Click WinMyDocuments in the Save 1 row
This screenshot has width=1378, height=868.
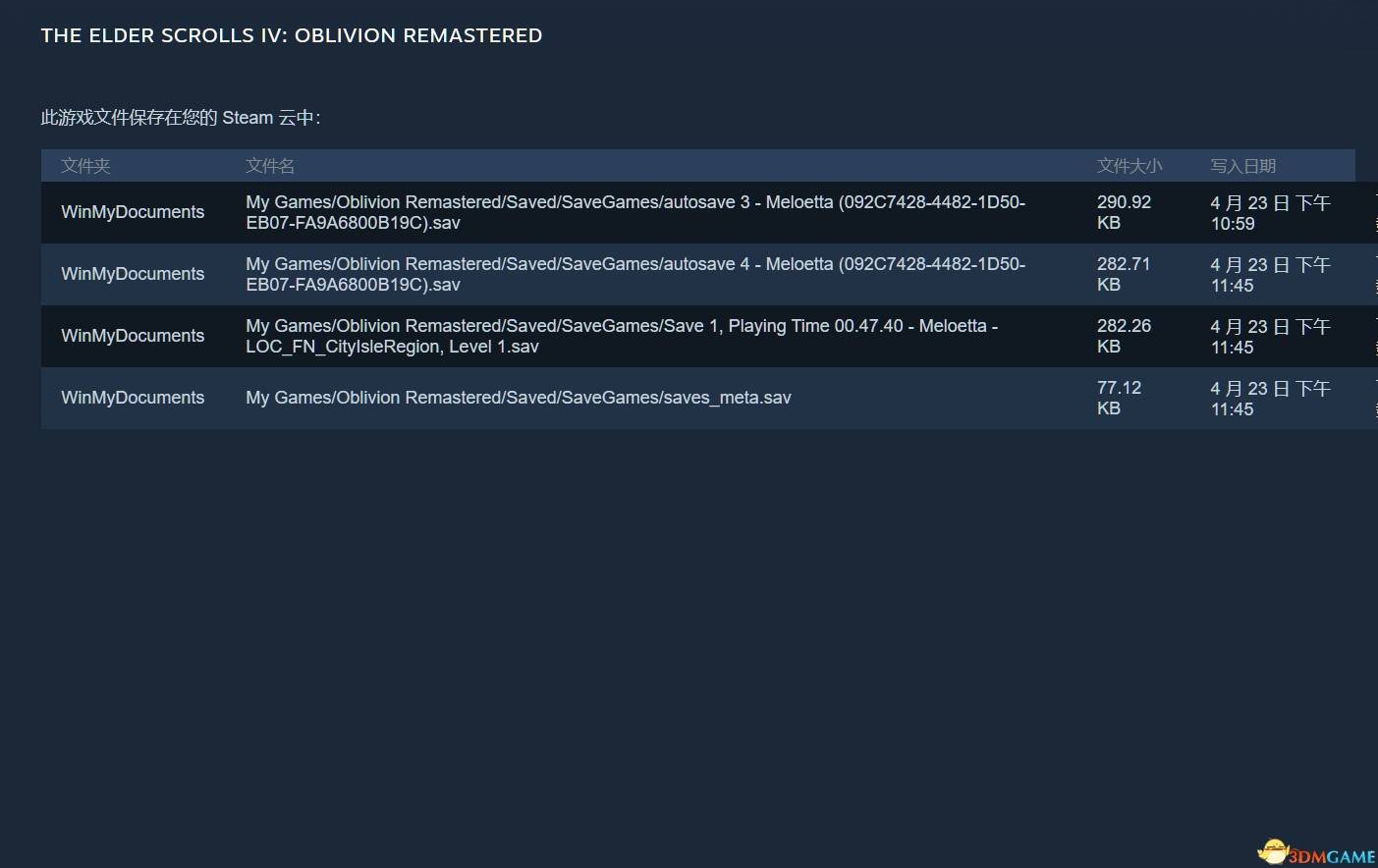(133, 336)
